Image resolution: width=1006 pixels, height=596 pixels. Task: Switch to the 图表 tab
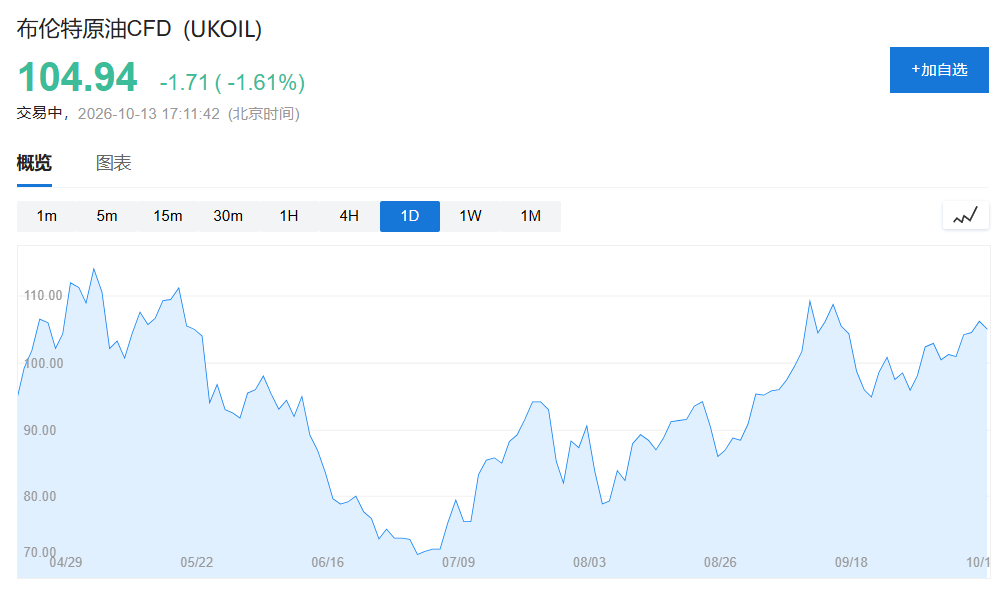coord(114,163)
